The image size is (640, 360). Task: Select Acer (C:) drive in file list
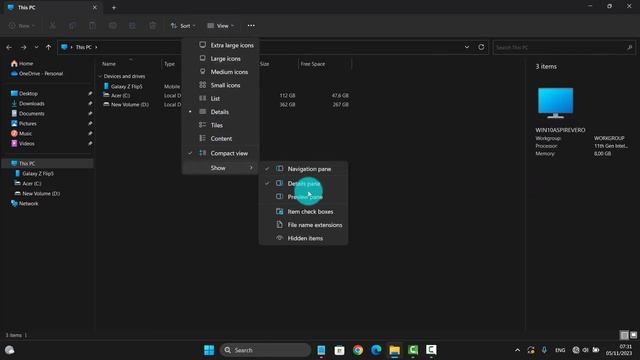click(x=117, y=96)
